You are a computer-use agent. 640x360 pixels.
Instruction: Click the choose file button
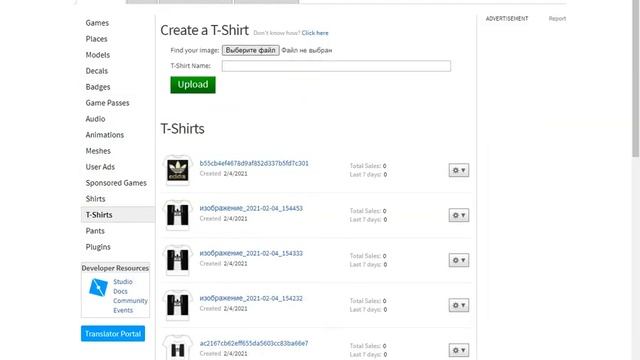tap(251, 50)
